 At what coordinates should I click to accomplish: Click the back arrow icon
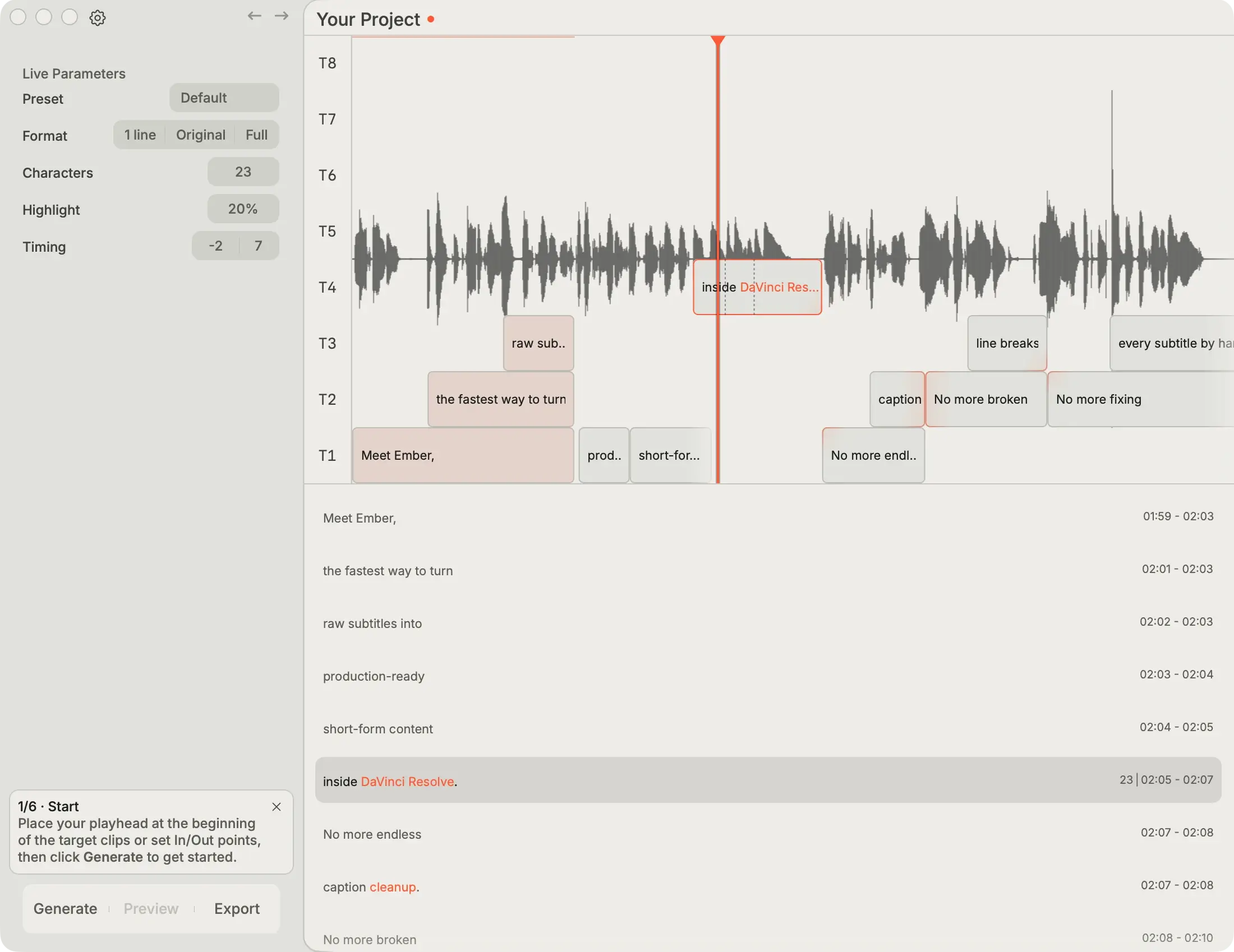coord(254,16)
